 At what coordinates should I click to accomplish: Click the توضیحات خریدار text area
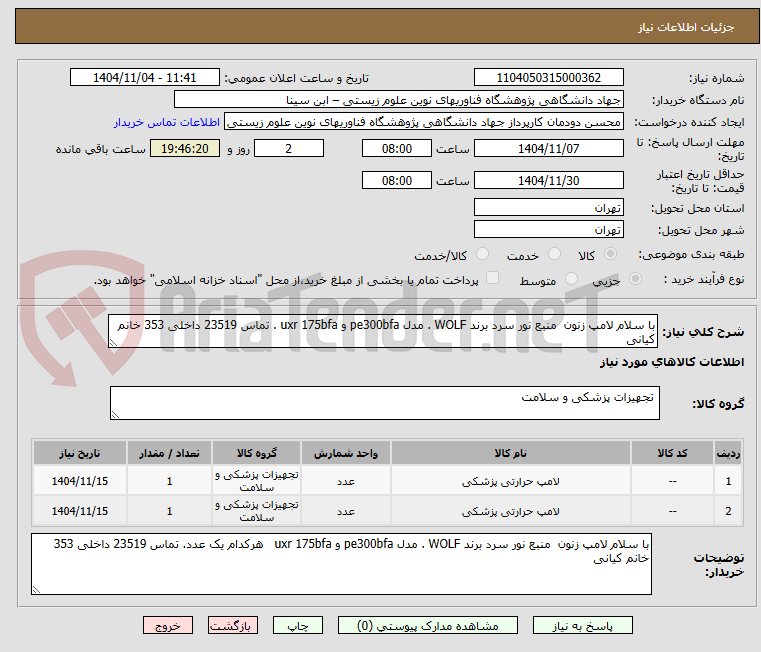341,564
